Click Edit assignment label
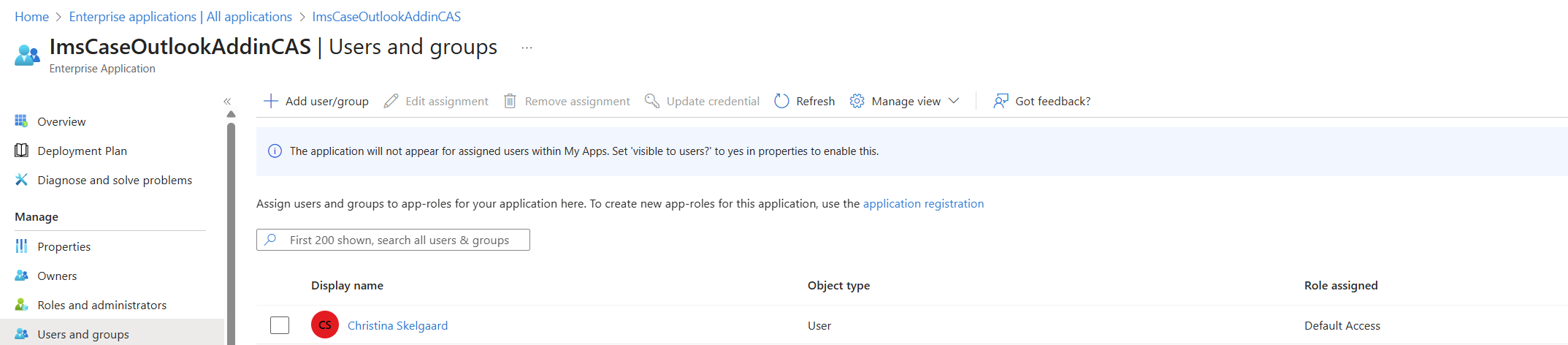This screenshot has width=1568, height=345. point(447,101)
